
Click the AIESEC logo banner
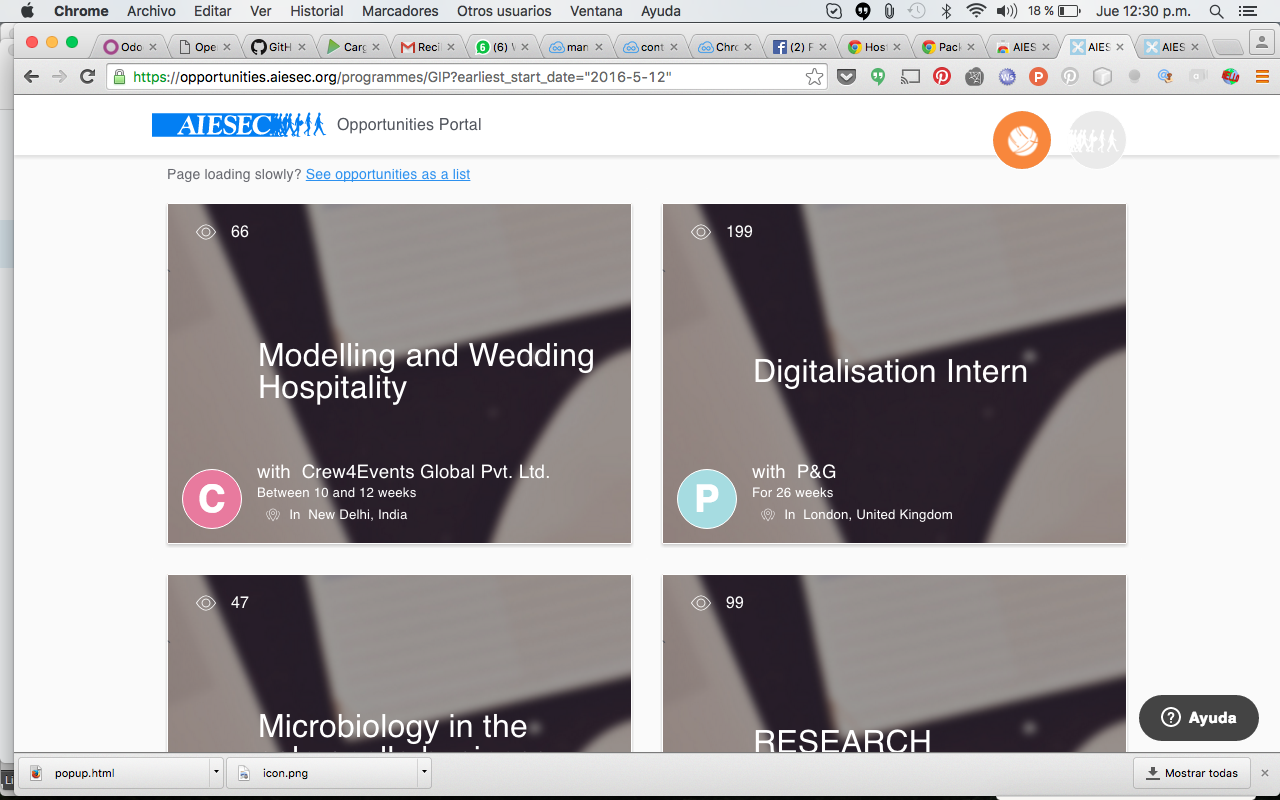tap(238, 124)
